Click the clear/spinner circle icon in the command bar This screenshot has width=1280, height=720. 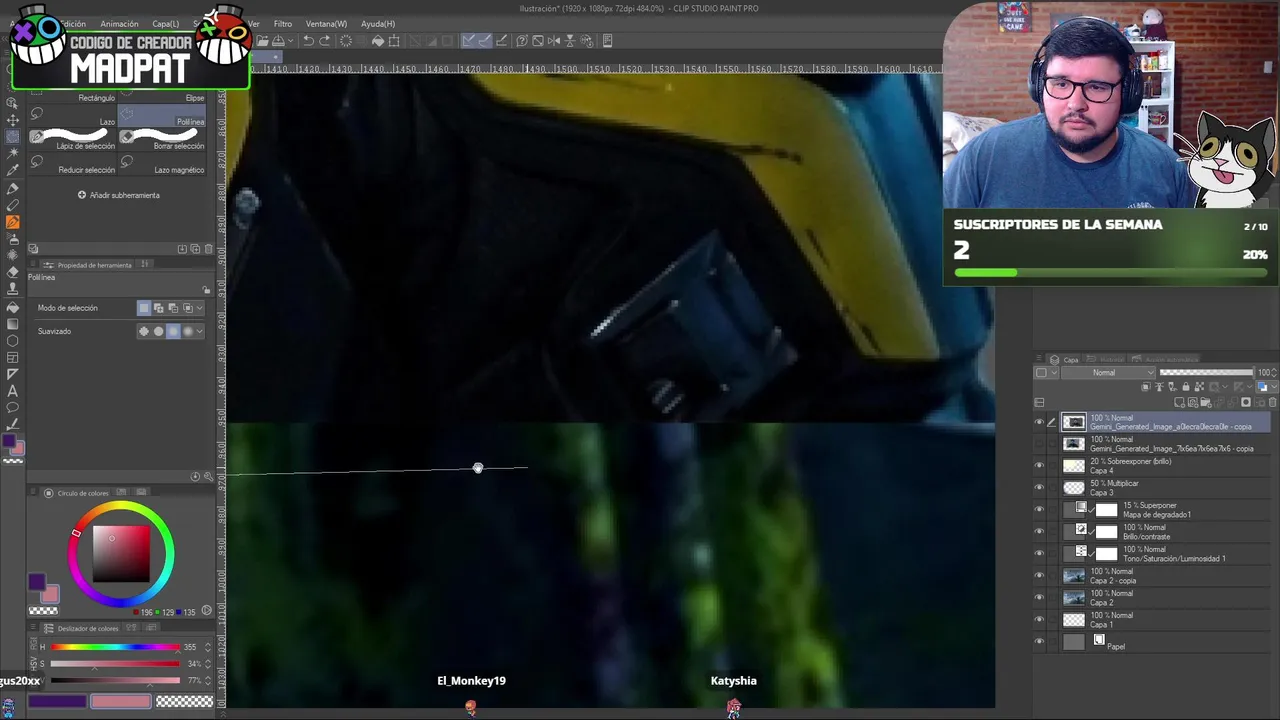coord(346,41)
